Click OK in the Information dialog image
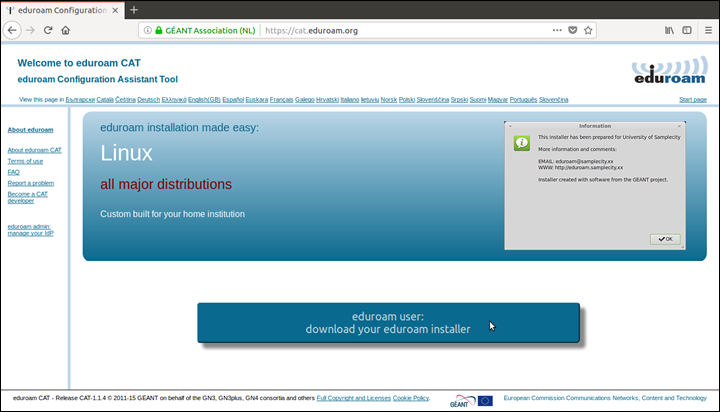 (665, 239)
